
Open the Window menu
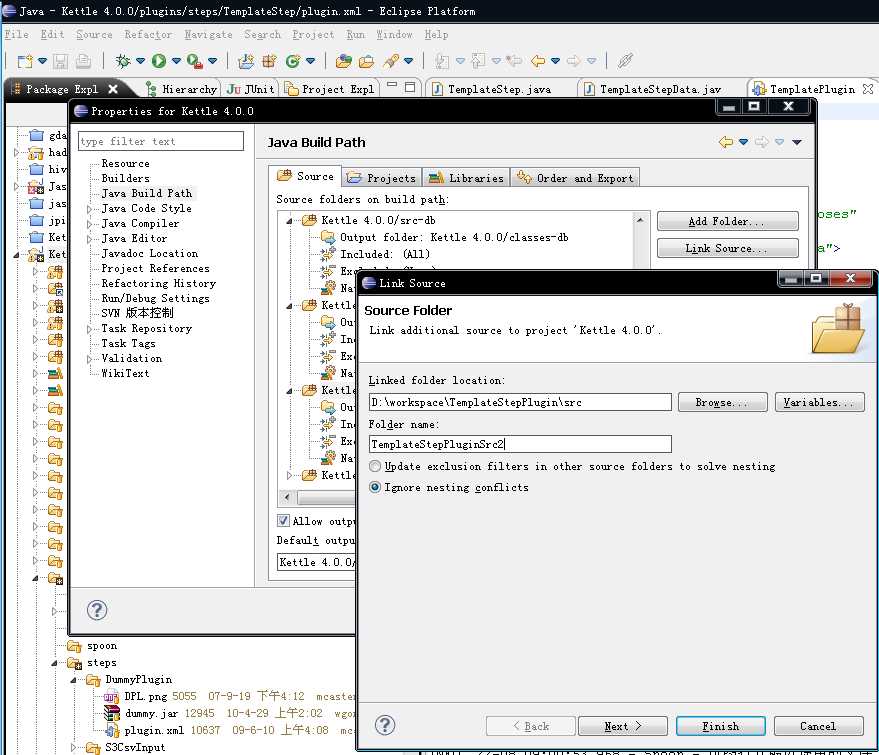coord(394,34)
